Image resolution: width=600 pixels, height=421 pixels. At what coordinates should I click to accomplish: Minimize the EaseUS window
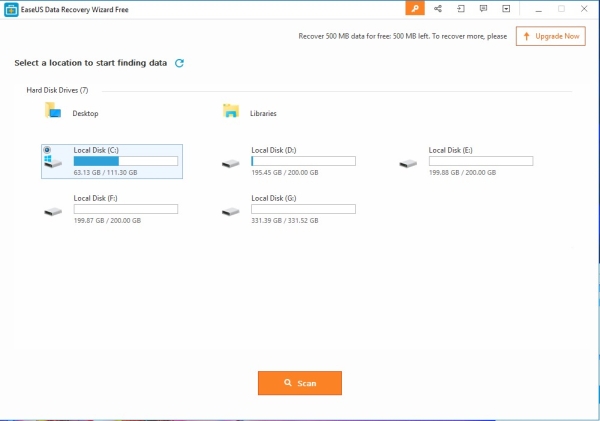[538, 9]
